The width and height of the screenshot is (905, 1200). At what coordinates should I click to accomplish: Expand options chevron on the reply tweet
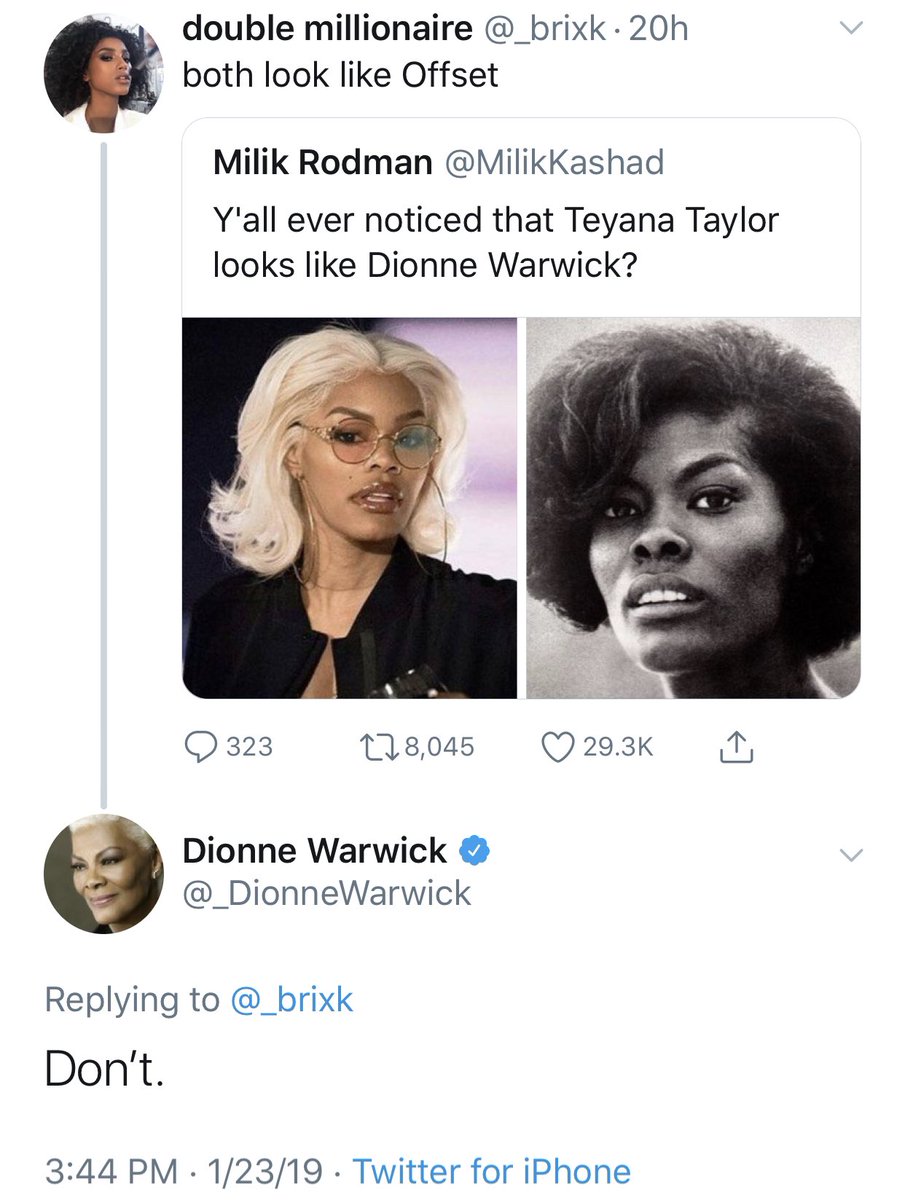pyautogui.click(x=849, y=855)
